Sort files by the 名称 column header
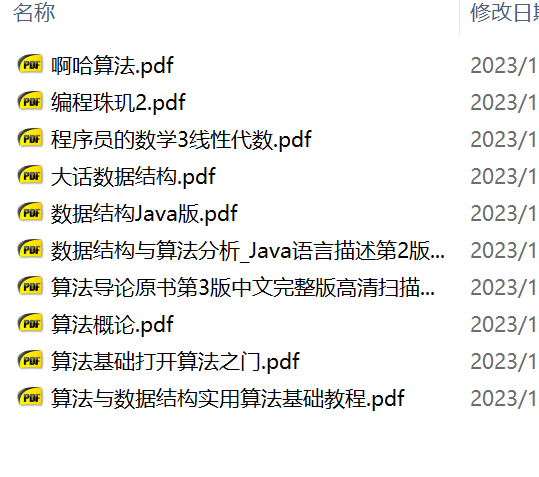 point(34,12)
